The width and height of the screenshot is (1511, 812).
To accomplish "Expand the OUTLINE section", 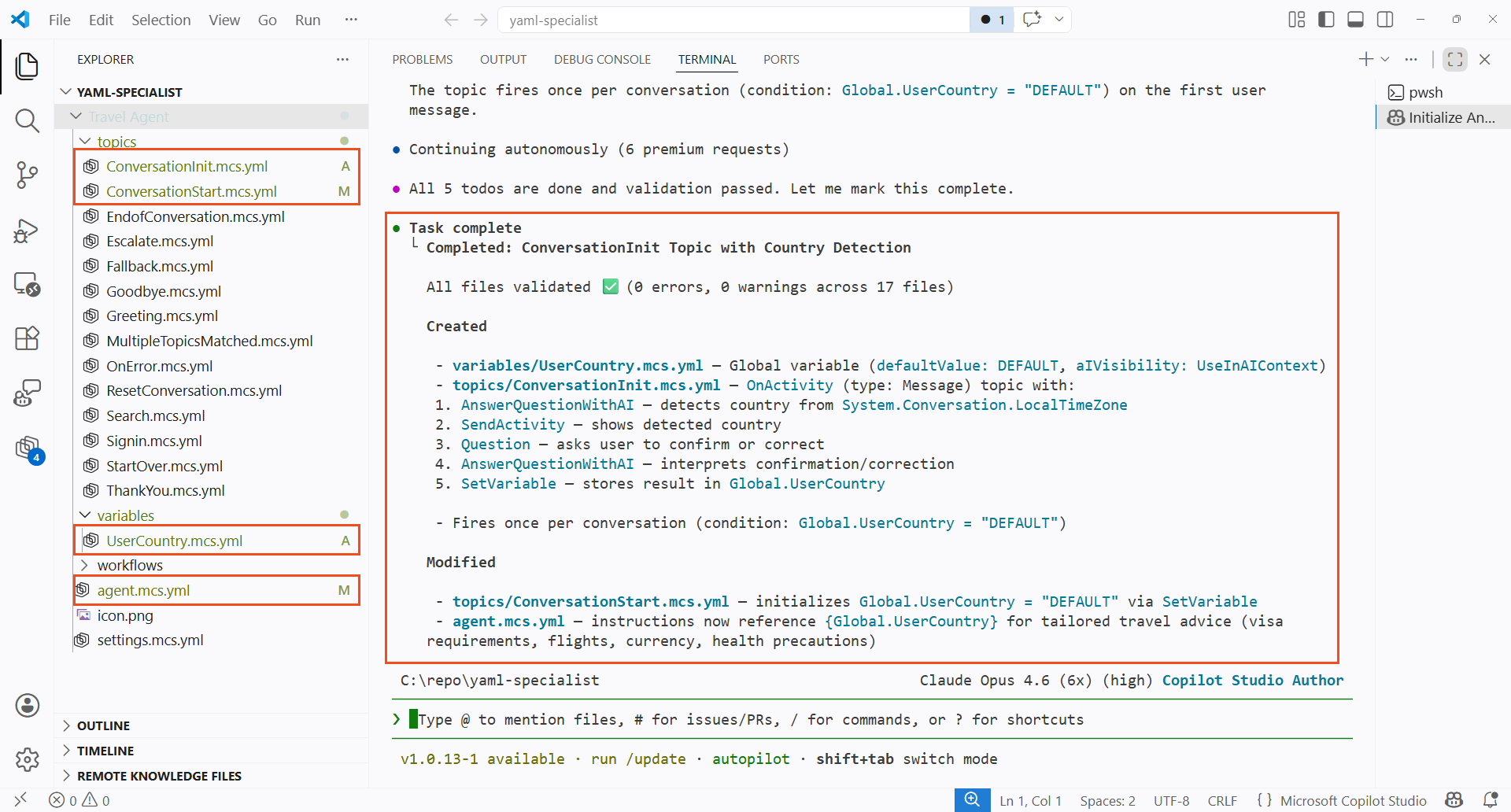I will 103,725.
